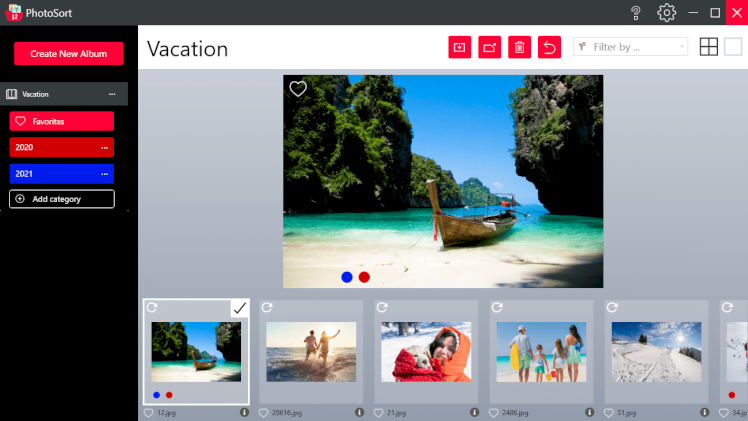Switch to single photo view icon
Image resolution: width=748 pixels, height=421 pixels.
point(733,47)
